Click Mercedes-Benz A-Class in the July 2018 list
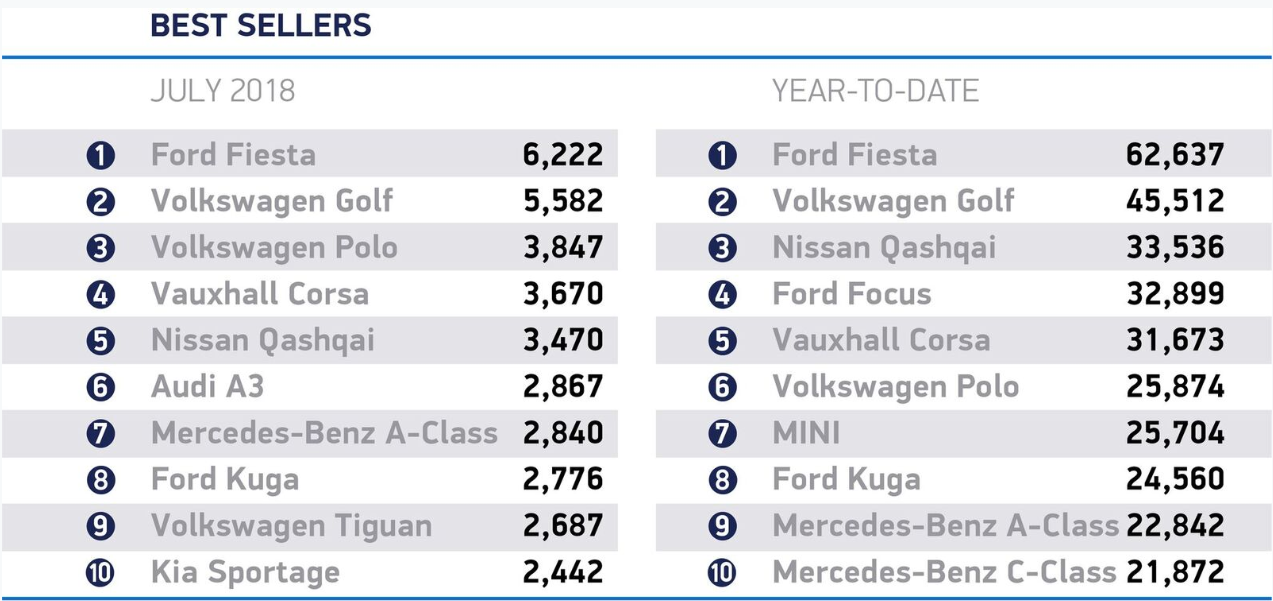The width and height of the screenshot is (1273, 601). (x=324, y=433)
